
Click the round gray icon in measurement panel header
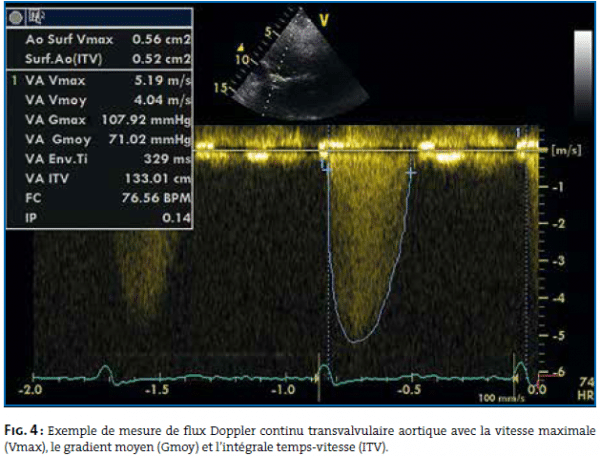coord(17,17)
